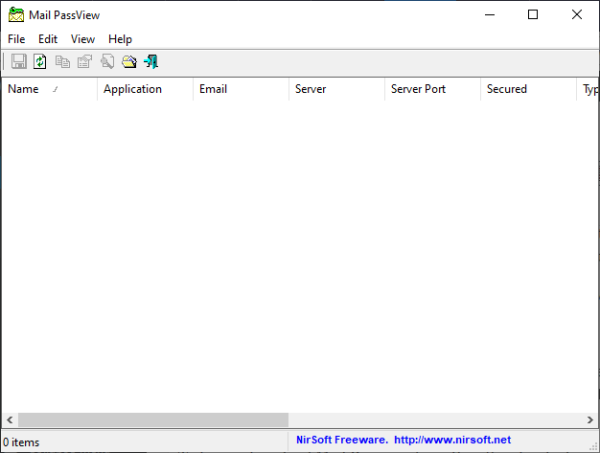
Task: Click the '0 items' status bar text
Action: click(21, 442)
